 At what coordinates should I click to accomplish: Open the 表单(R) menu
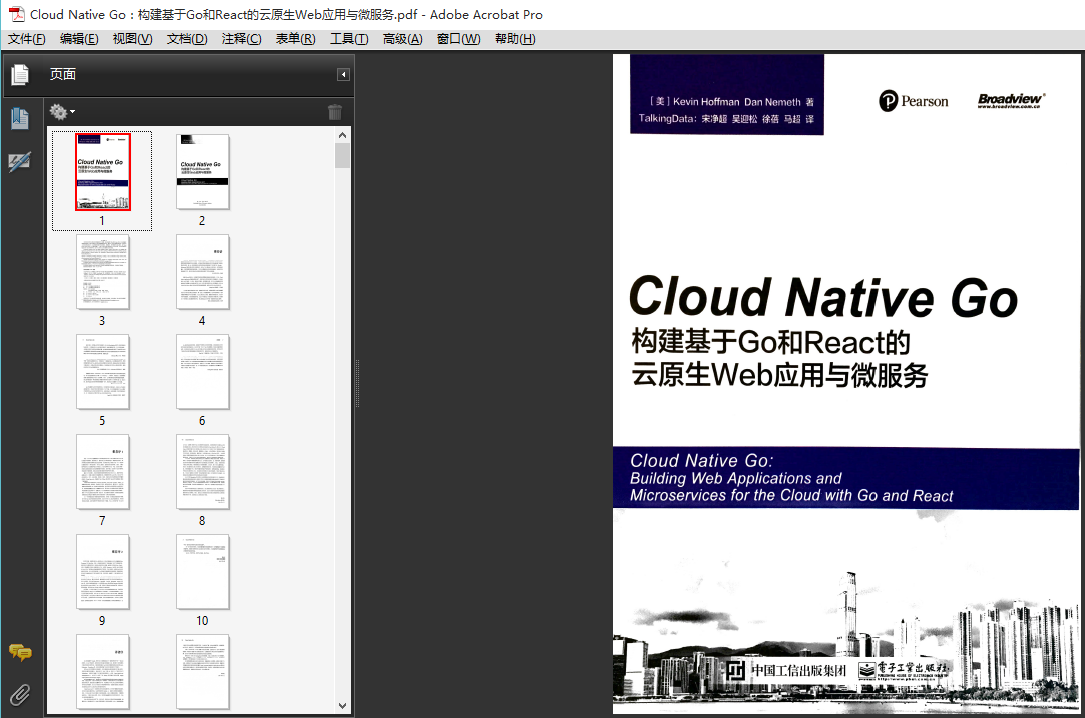(x=295, y=39)
